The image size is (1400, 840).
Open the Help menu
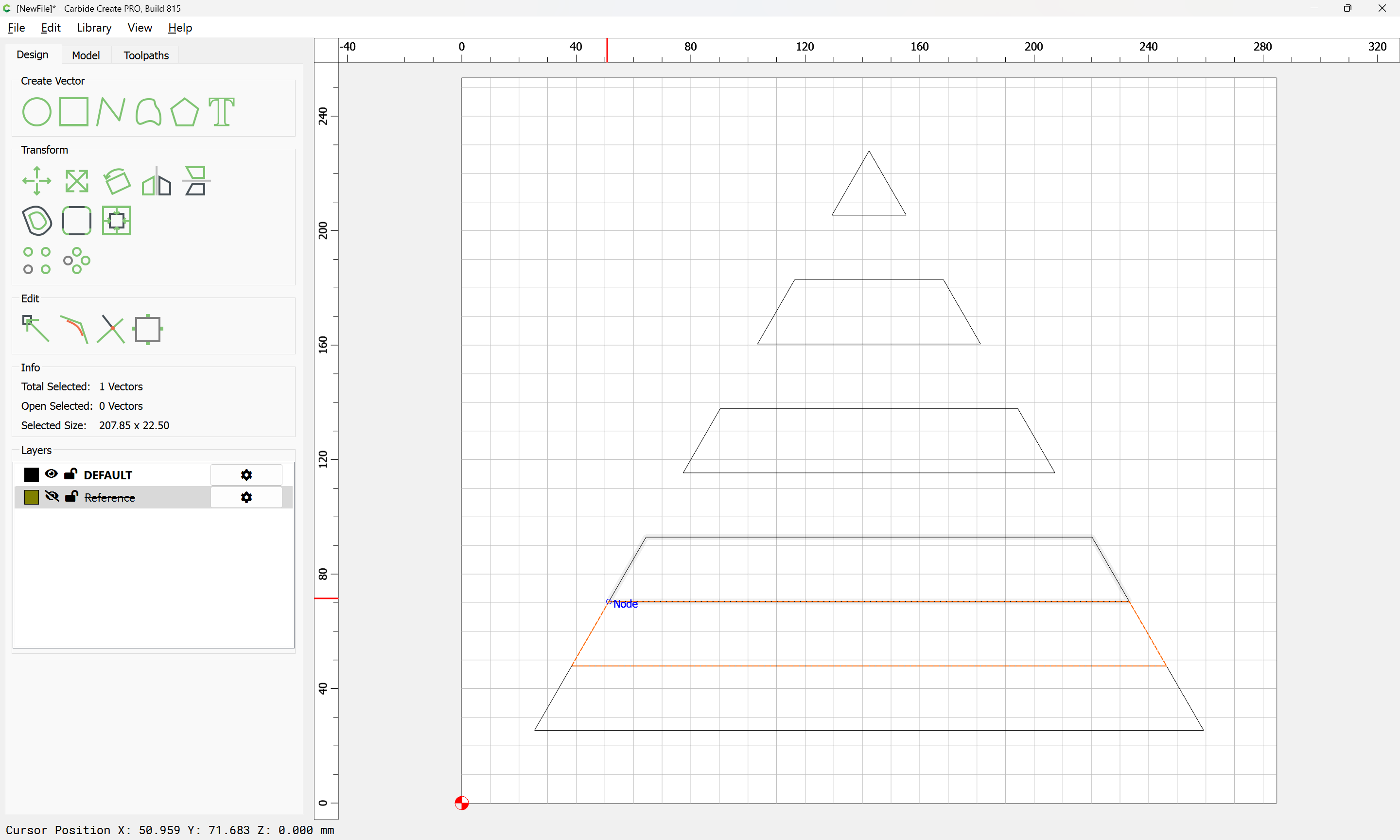click(180, 28)
